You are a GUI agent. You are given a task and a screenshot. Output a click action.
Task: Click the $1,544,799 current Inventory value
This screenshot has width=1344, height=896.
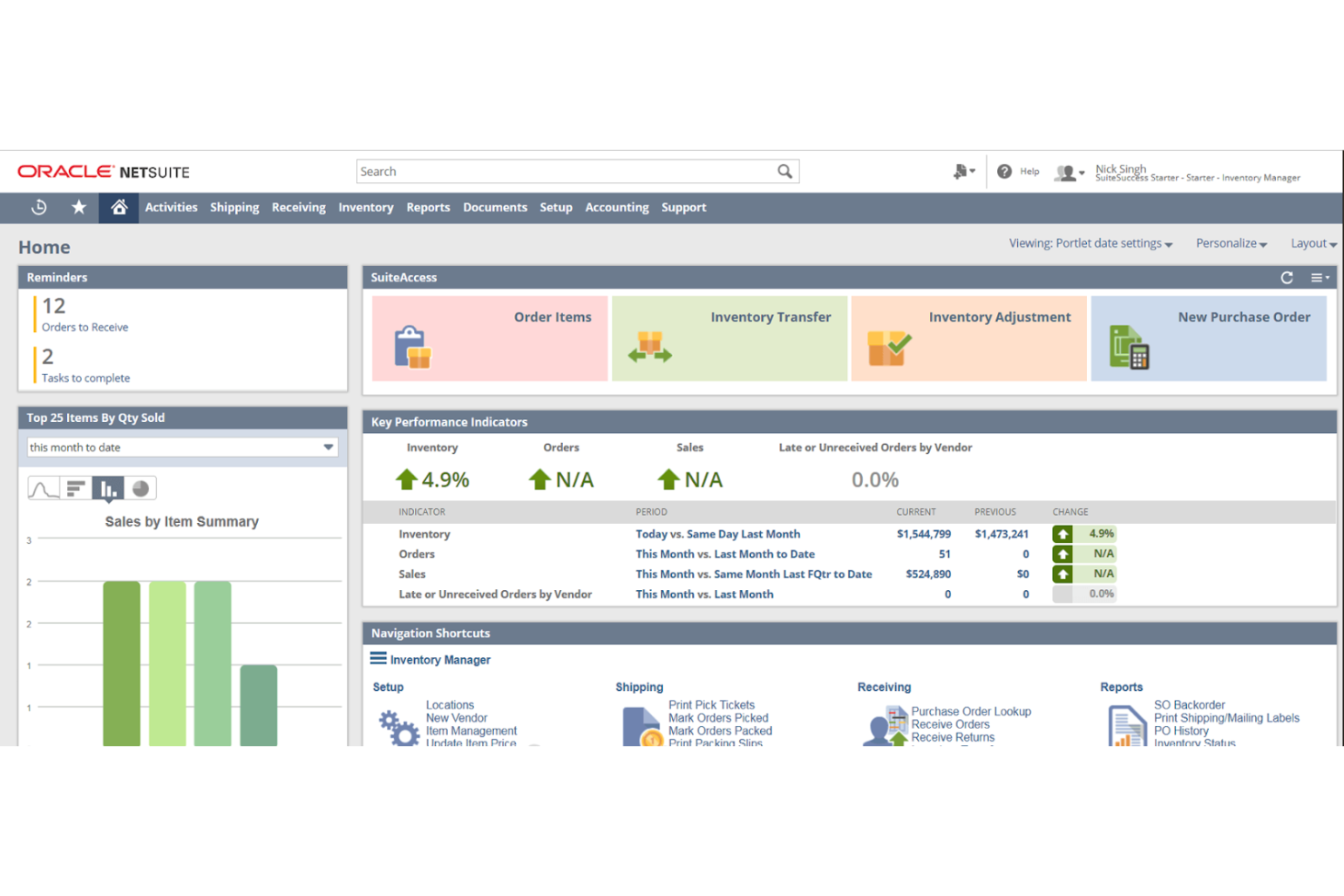(x=924, y=534)
